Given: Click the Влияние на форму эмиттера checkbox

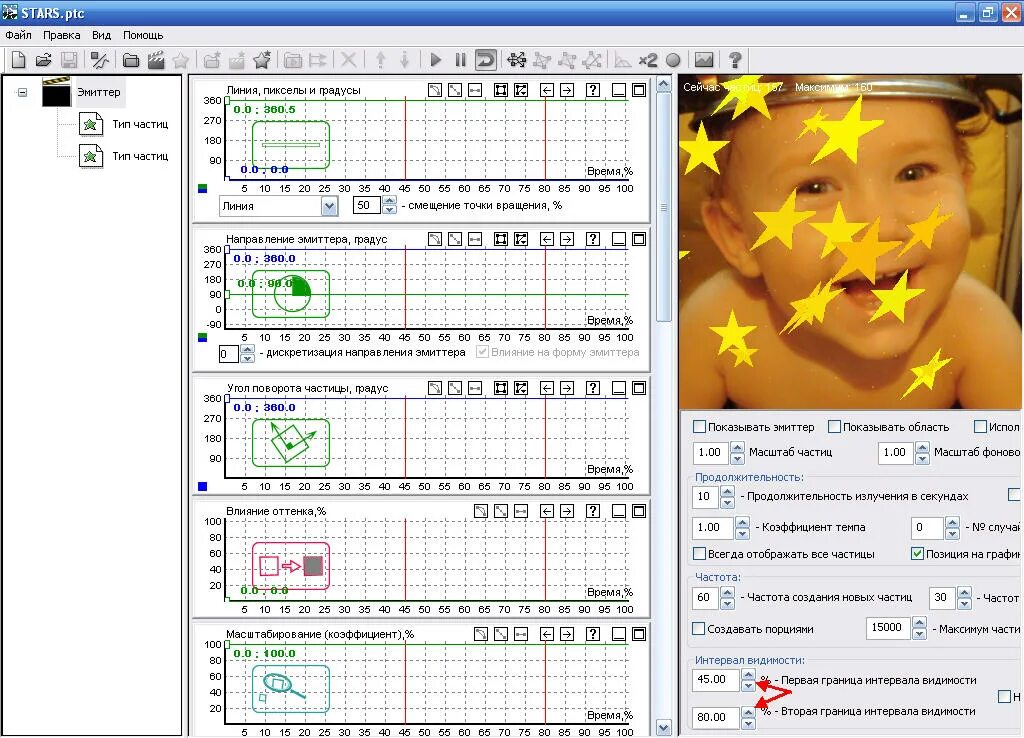Looking at the screenshot, I should [483, 352].
